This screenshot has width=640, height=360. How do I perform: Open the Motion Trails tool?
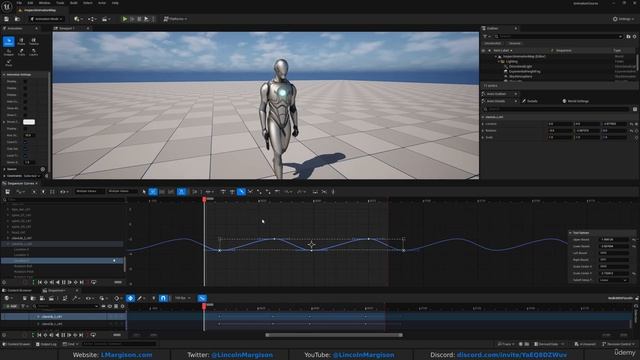pos(21,52)
